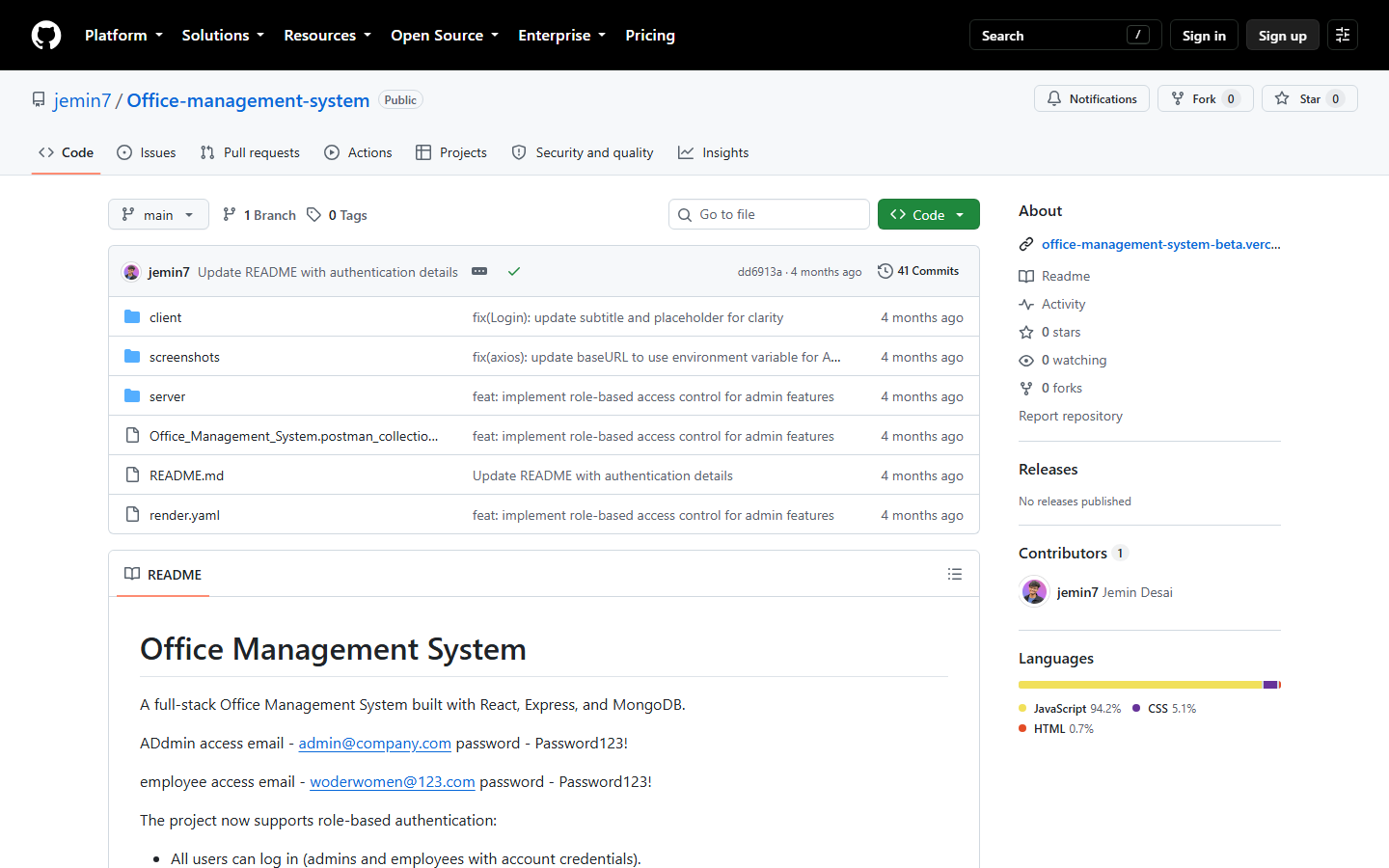Click the Star button
The width and height of the screenshot is (1389, 868).
(1309, 98)
